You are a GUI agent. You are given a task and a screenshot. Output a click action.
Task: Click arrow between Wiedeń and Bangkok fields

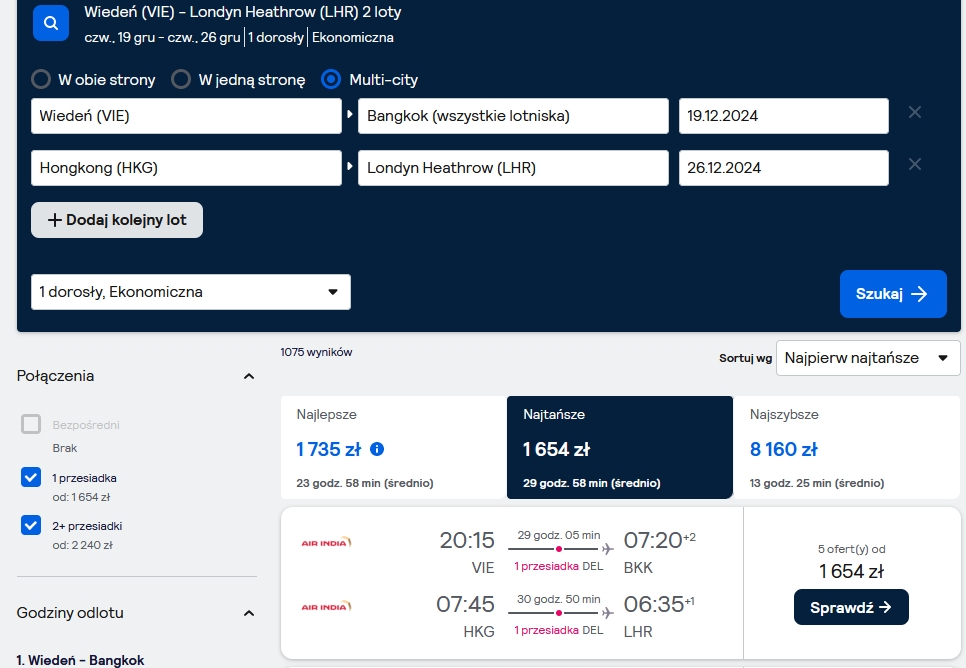350,114
